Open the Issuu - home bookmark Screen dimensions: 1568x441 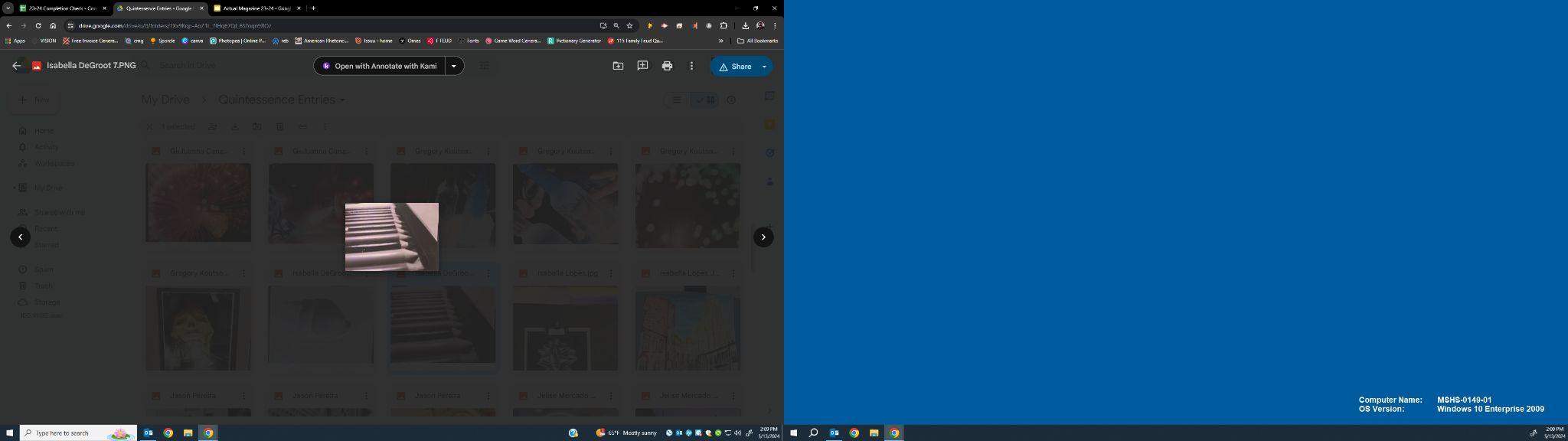point(374,41)
